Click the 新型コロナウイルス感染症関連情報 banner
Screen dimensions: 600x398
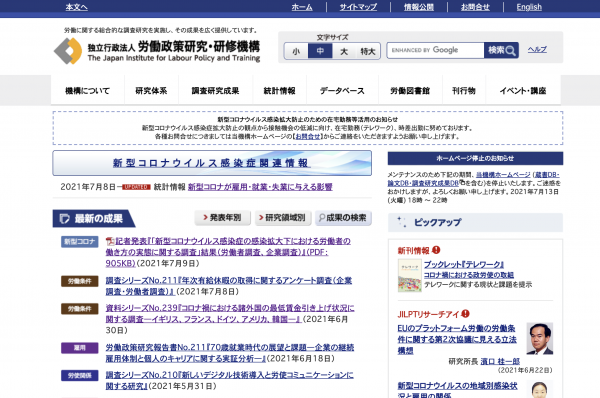(212, 163)
